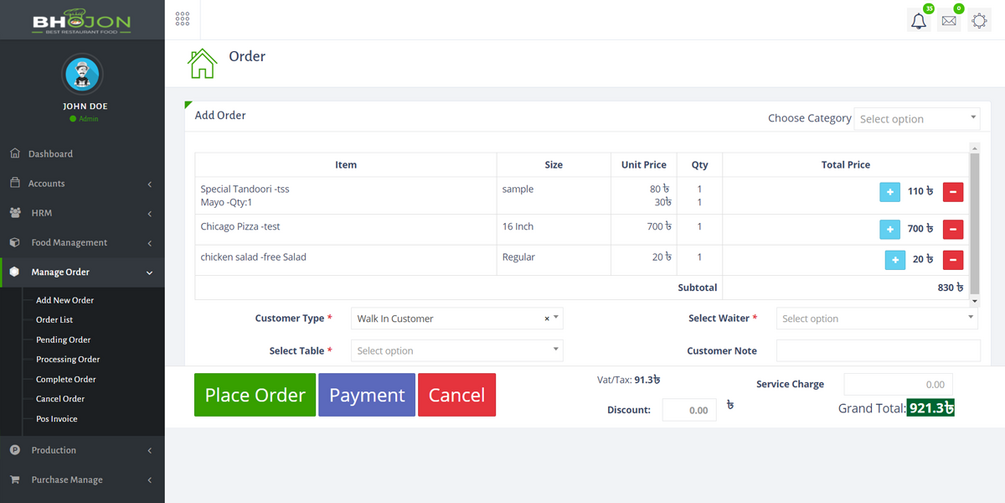Toggle the sidebar grid menu icon

click(x=182, y=19)
